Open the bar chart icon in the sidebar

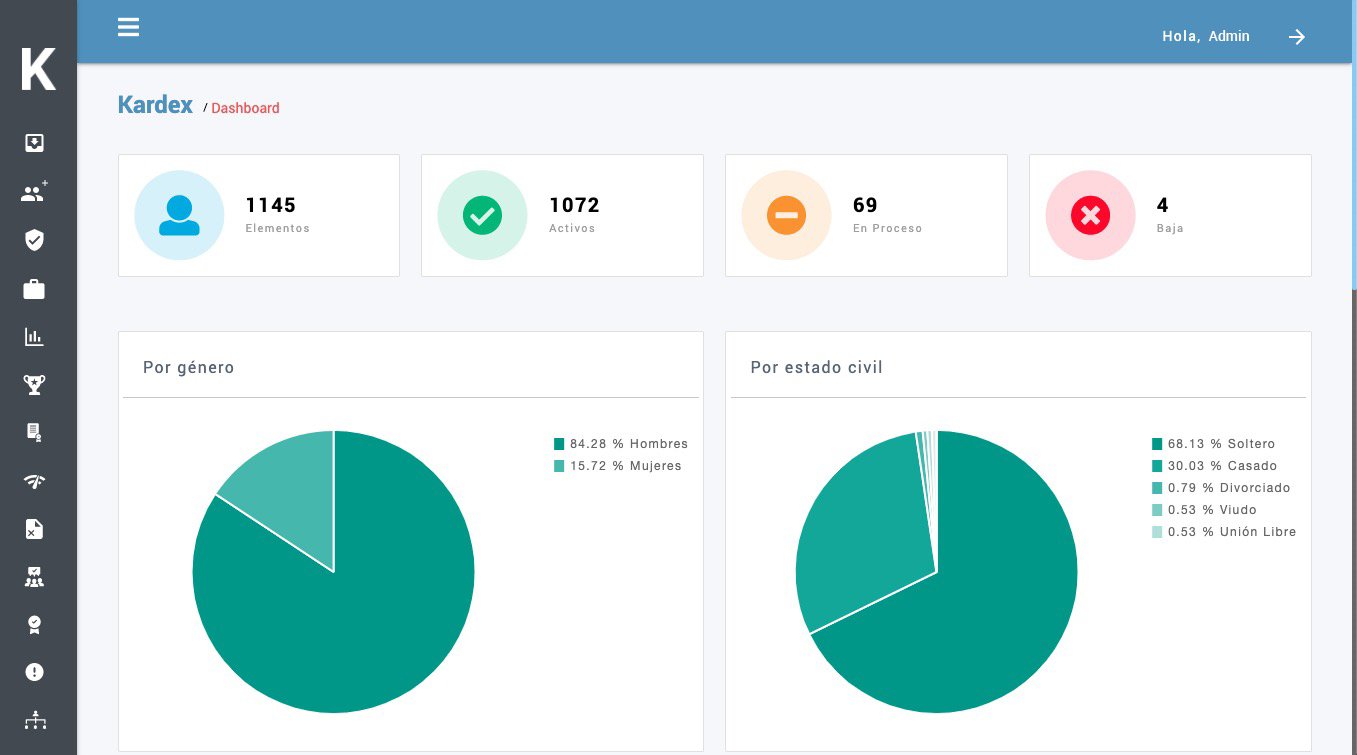[x=34, y=337]
